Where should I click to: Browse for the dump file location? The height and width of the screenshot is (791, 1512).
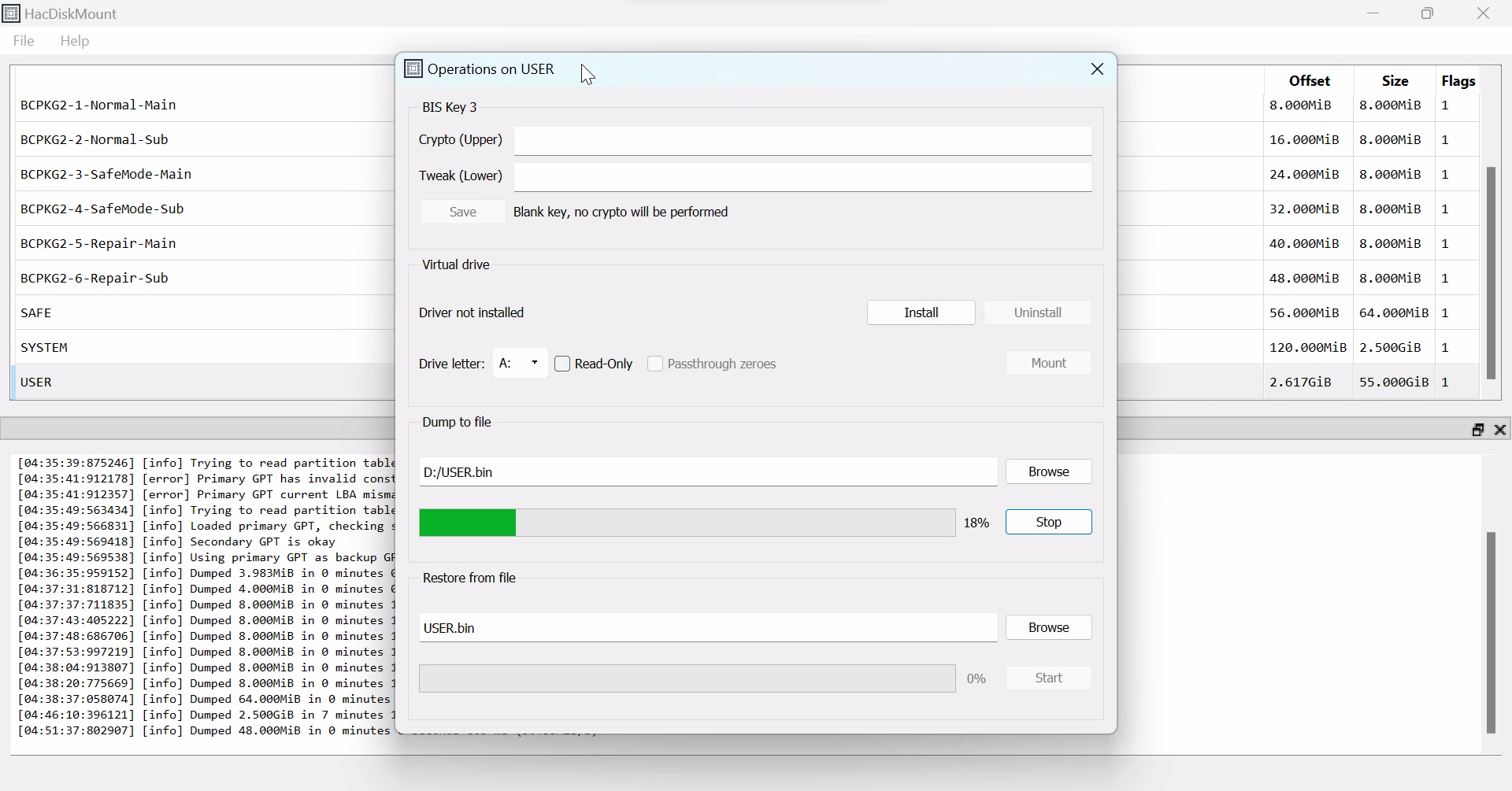coord(1049,471)
